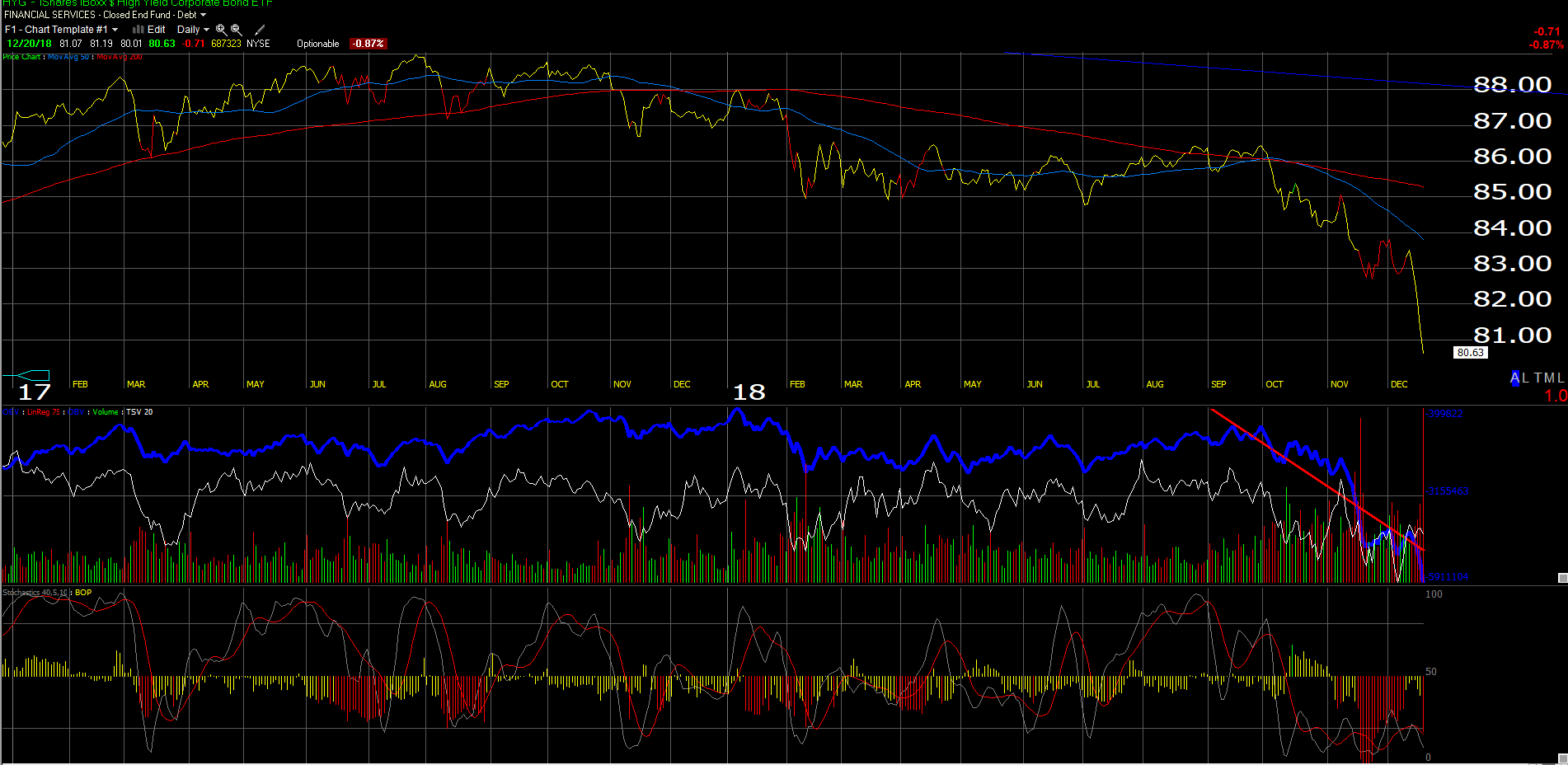1568x765 pixels.
Task: Click the red 1.0 value under scale letters
Action: pos(1556,396)
